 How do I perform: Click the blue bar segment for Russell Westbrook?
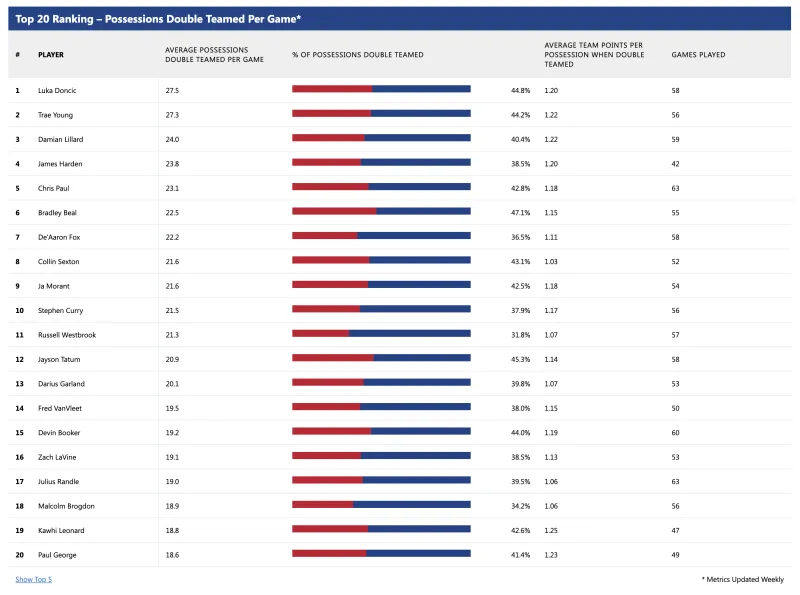pyautogui.click(x=410, y=334)
